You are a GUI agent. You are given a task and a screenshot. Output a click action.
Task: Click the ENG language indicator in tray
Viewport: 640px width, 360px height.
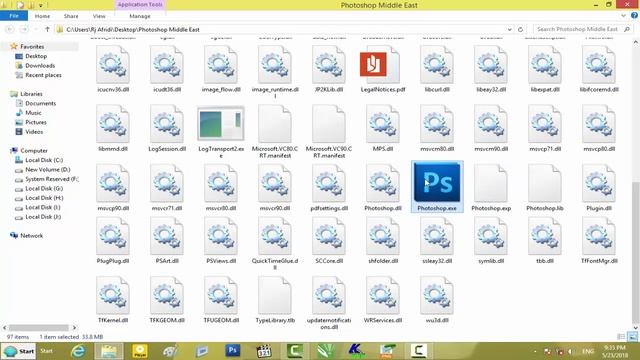pyautogui.click(x=588, y=351)
